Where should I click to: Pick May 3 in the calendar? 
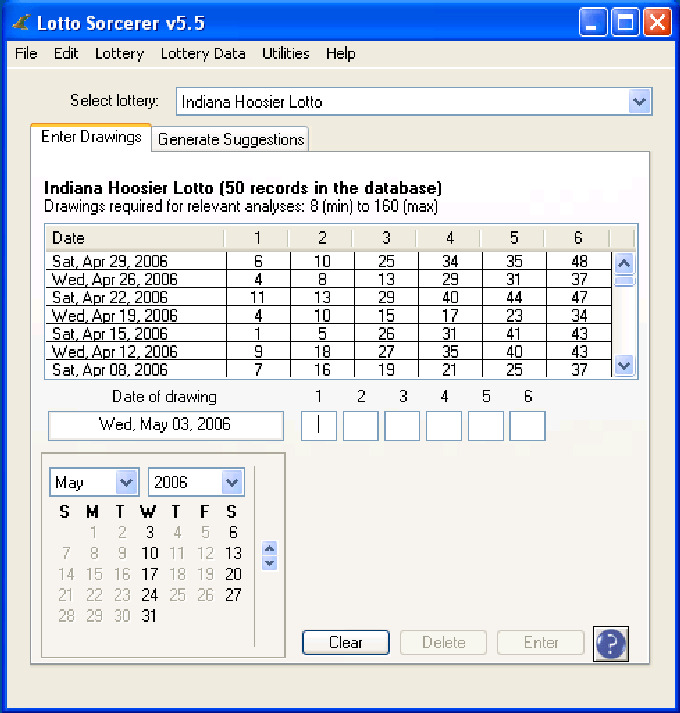(150, 532)
